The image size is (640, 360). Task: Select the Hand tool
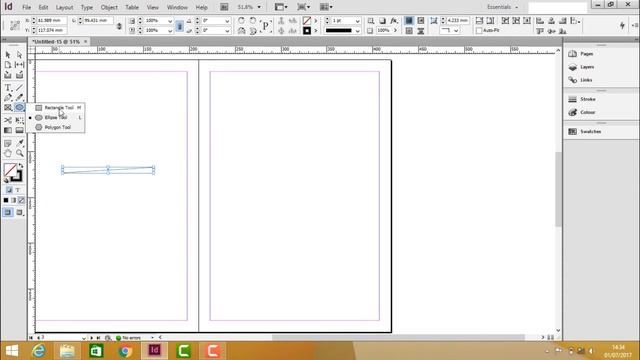[x=8, y=153]
